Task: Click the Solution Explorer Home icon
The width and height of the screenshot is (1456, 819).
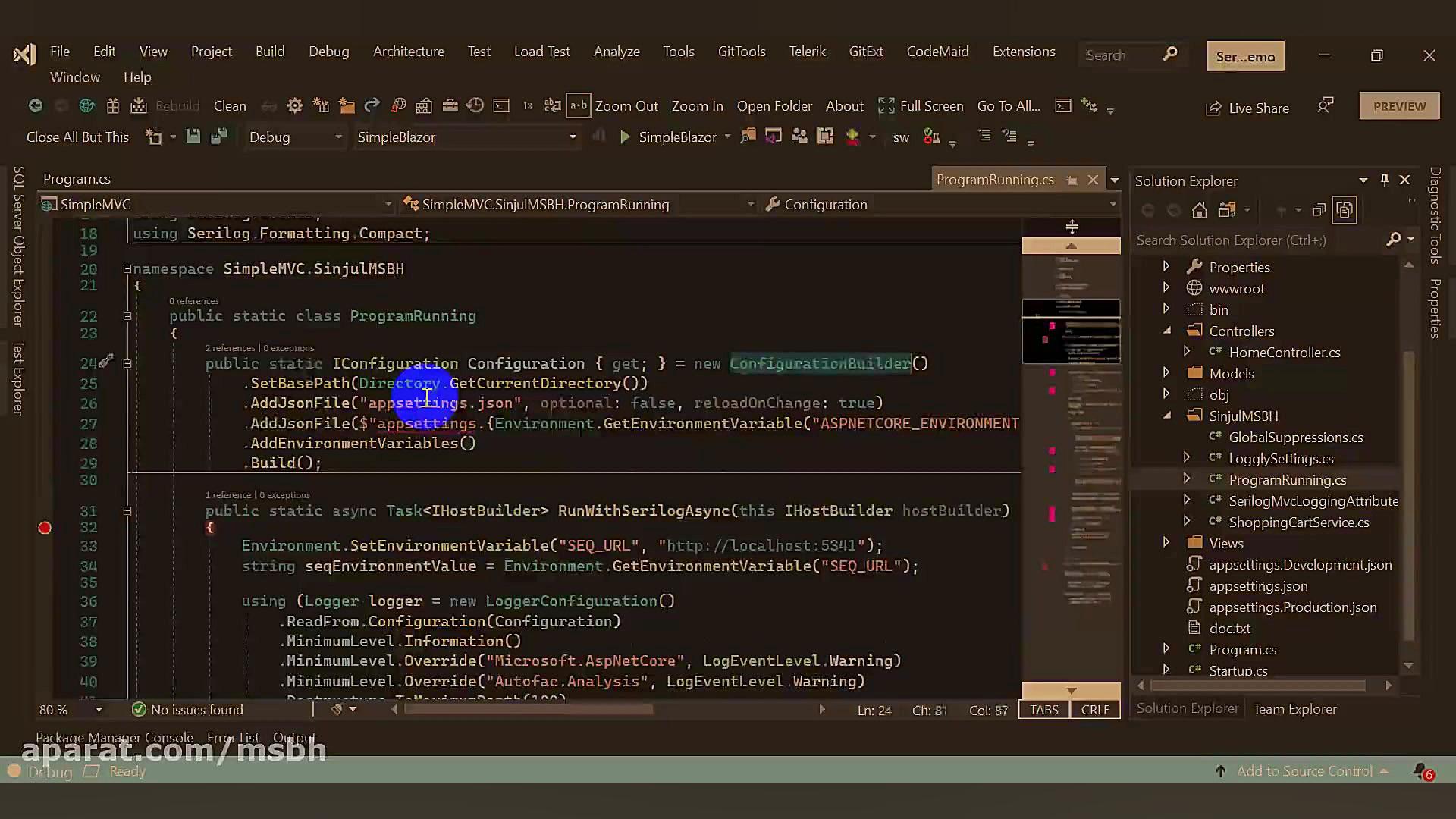Action: 1199,210
